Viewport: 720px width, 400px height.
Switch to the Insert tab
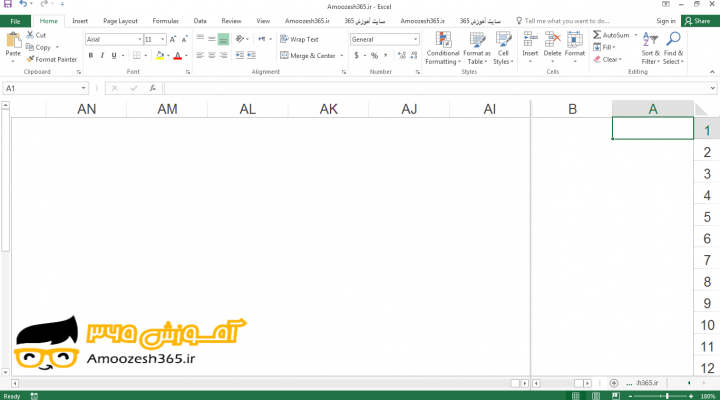pos(80,21)
